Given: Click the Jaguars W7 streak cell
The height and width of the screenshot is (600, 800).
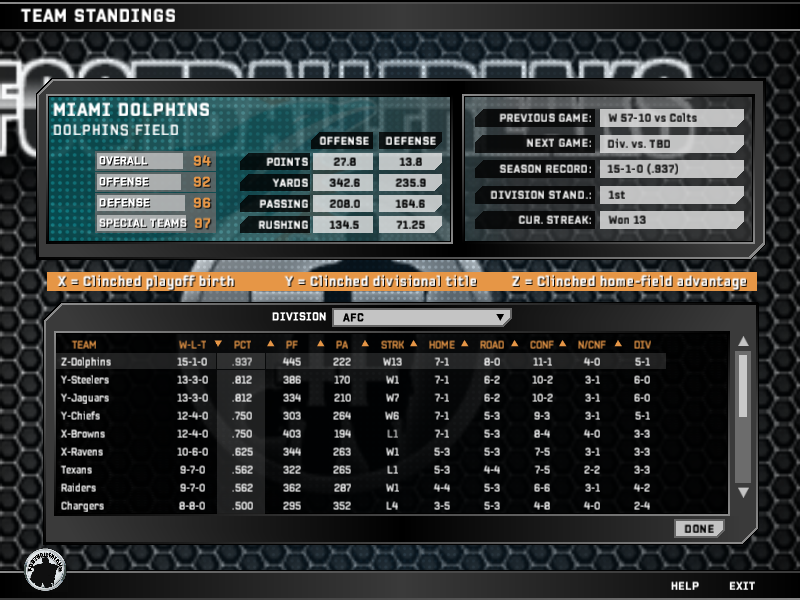Looking at the screenshot, I should tap(391, 398).
